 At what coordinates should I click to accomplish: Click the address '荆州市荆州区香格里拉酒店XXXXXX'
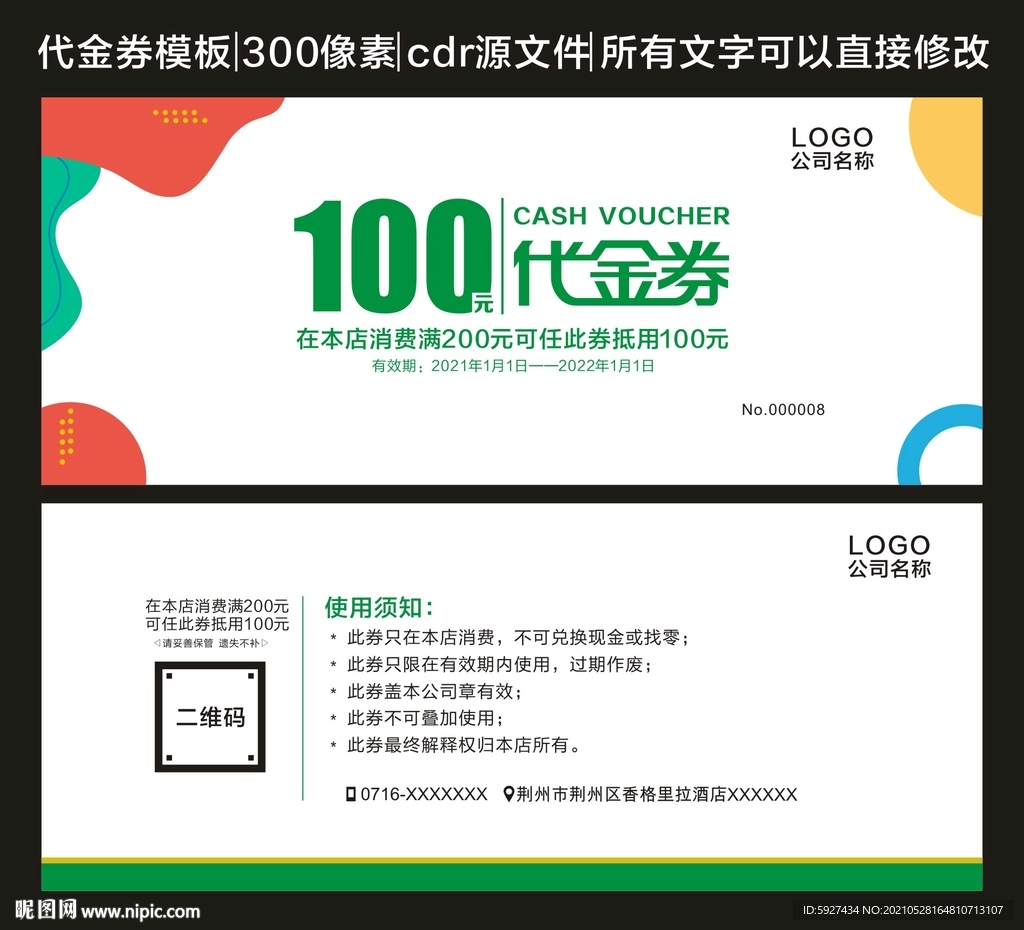tap(657, 794)
